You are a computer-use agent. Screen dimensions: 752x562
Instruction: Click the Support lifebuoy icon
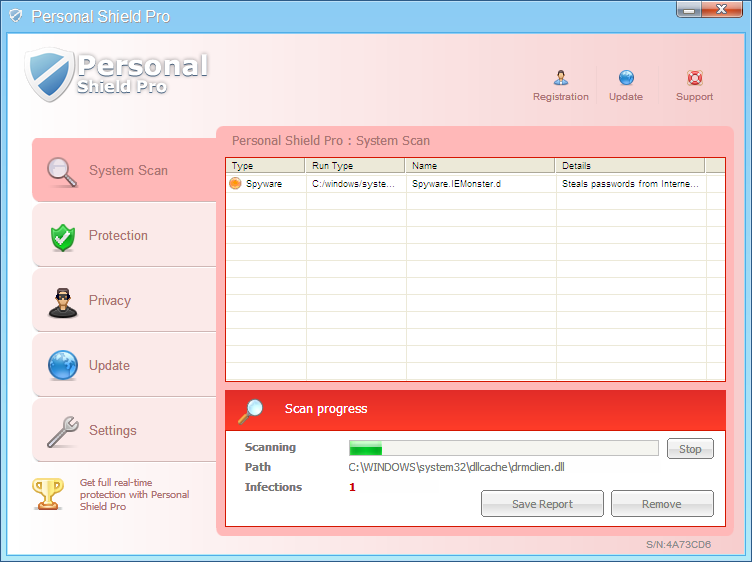694,77
